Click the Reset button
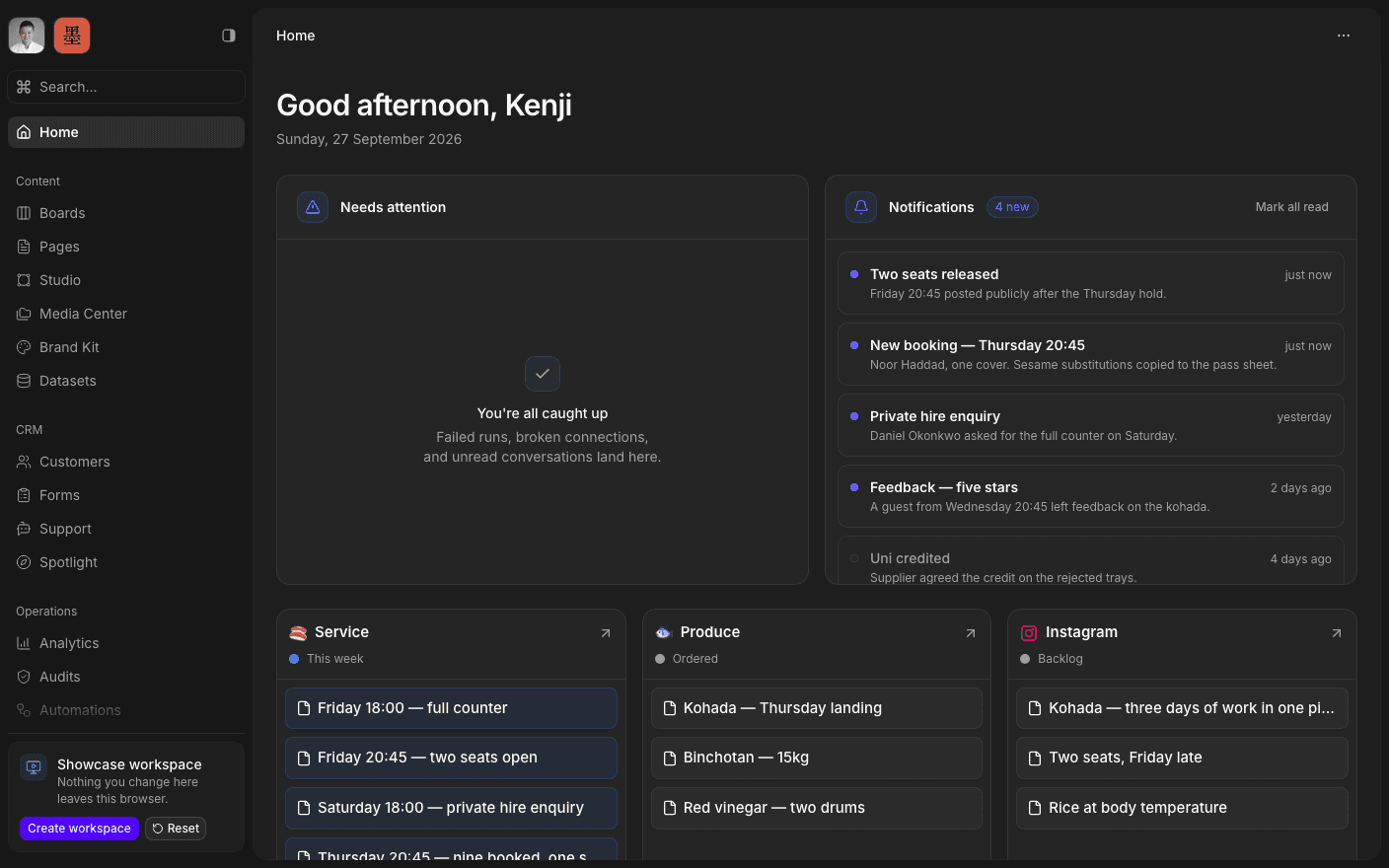The image size is (1389, 868). click(176, 829)
